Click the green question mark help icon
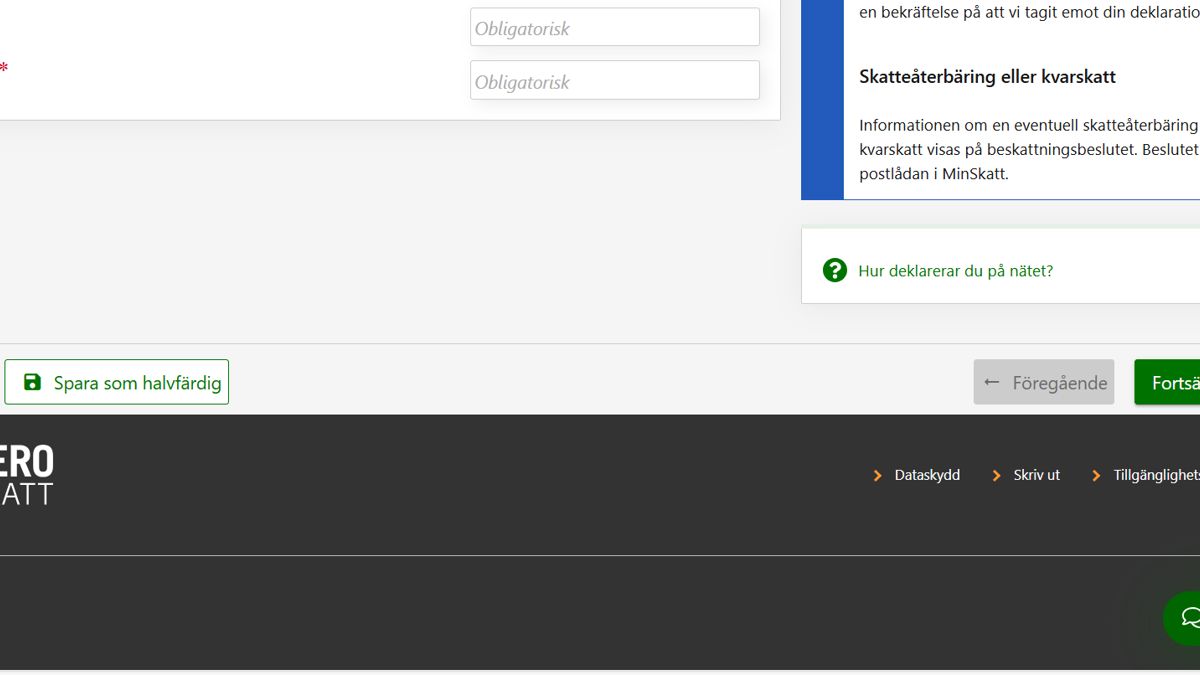The image size is (1200, 675). click(x=834, y=270)
